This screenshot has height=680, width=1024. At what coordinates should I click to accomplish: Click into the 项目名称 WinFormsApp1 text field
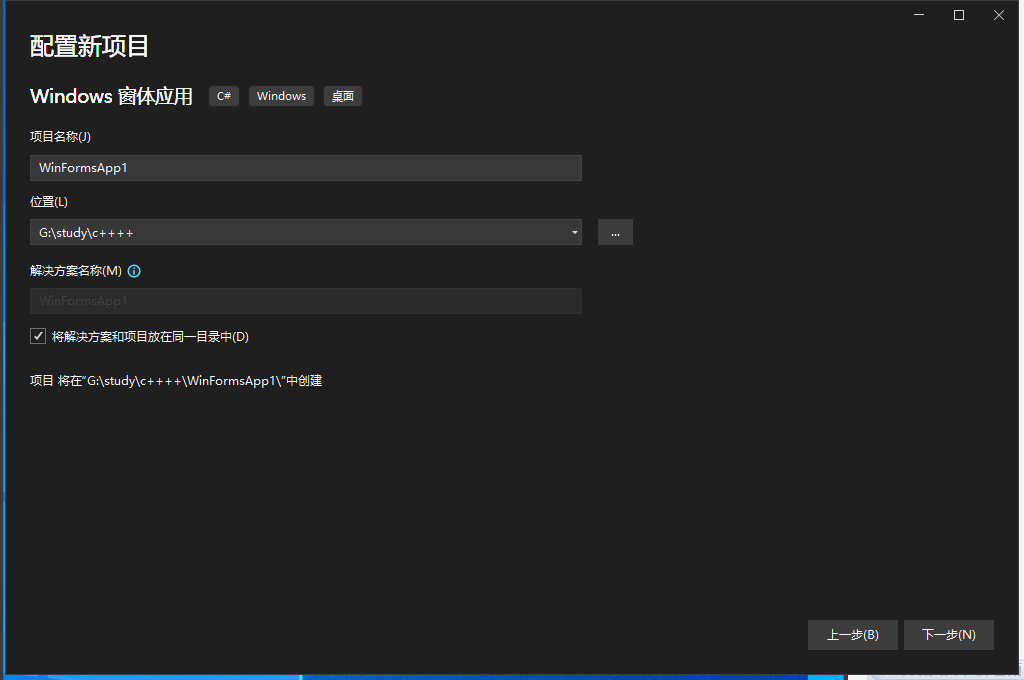pos(306,168)
